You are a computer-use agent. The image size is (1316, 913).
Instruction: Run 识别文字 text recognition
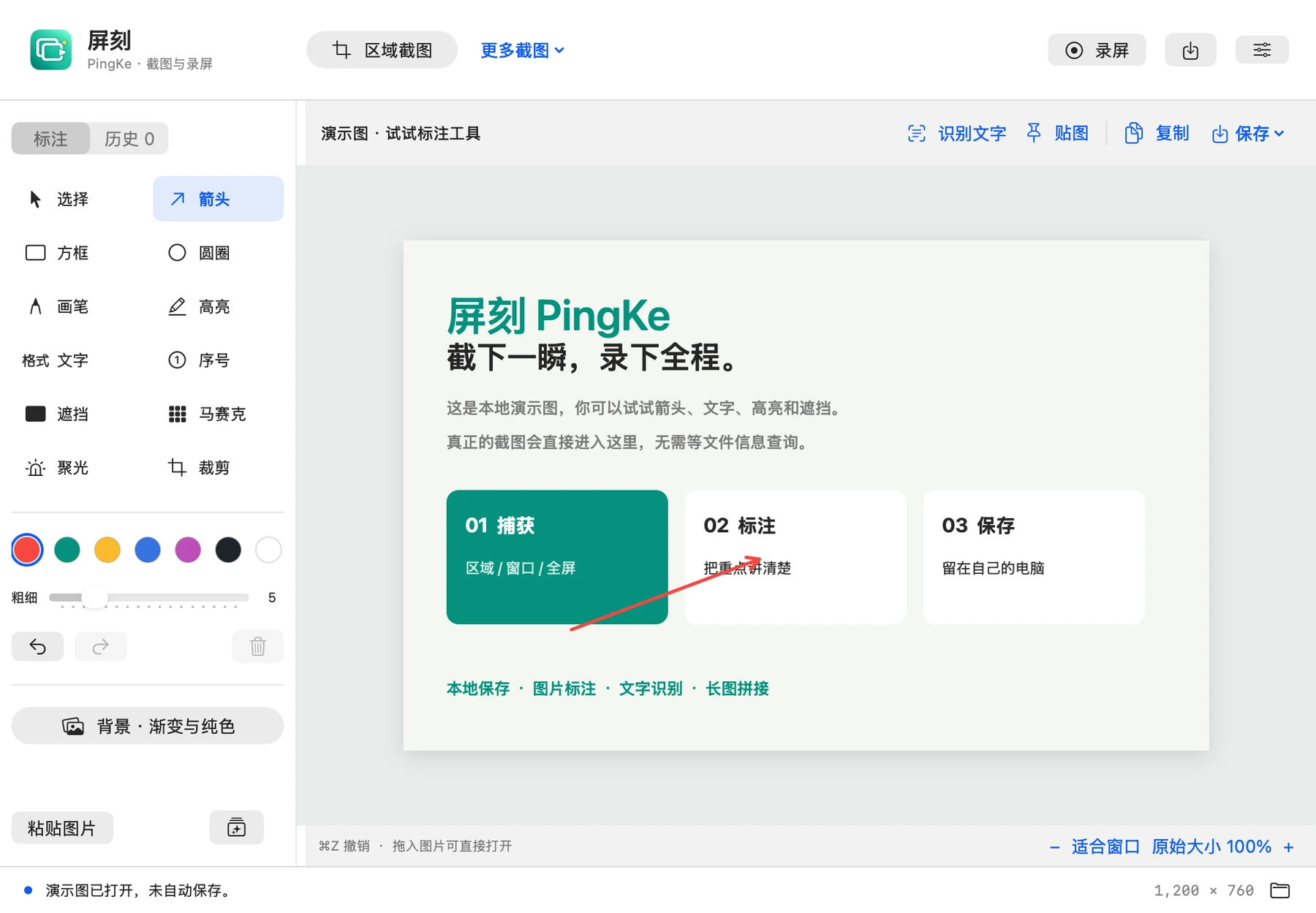click(957, 134)
